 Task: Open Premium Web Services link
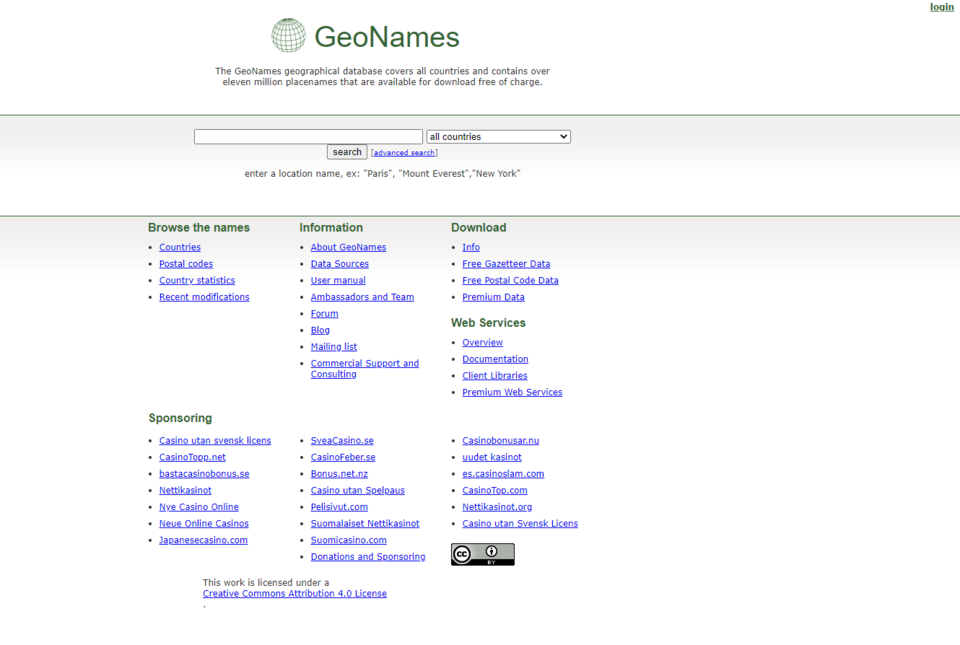512,393
